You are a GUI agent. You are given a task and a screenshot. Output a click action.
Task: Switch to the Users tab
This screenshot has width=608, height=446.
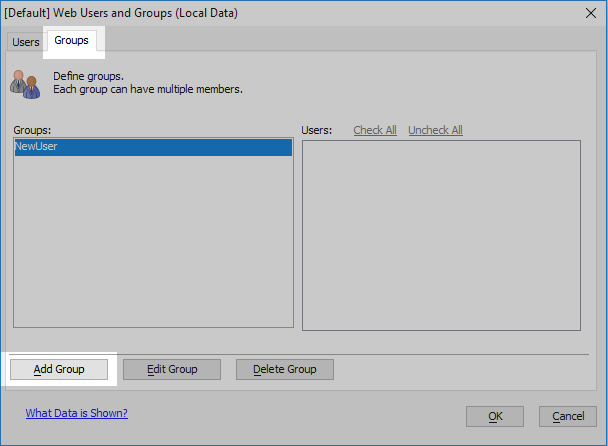[26, 41]
